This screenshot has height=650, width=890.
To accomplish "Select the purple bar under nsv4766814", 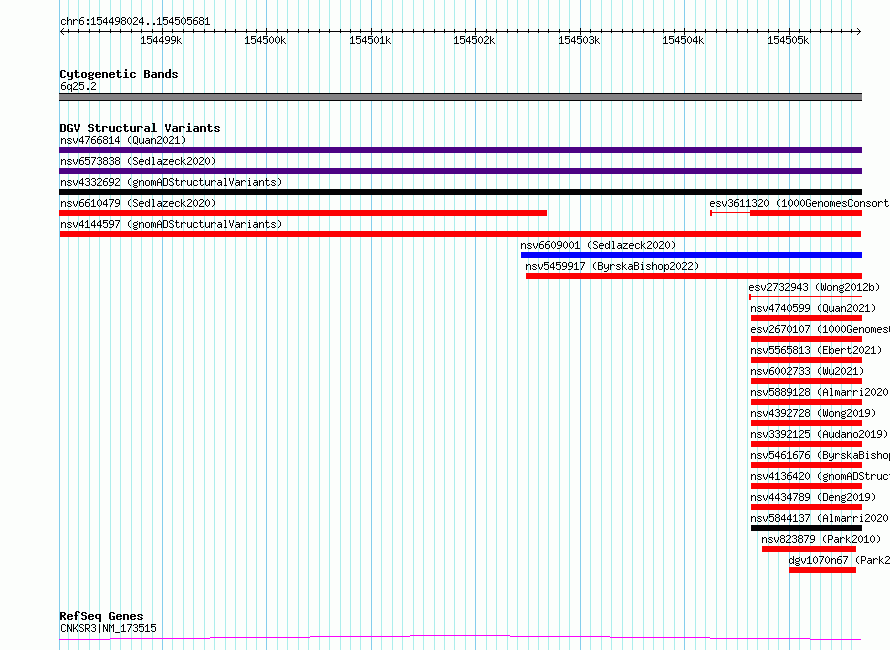I will [460, 150].
